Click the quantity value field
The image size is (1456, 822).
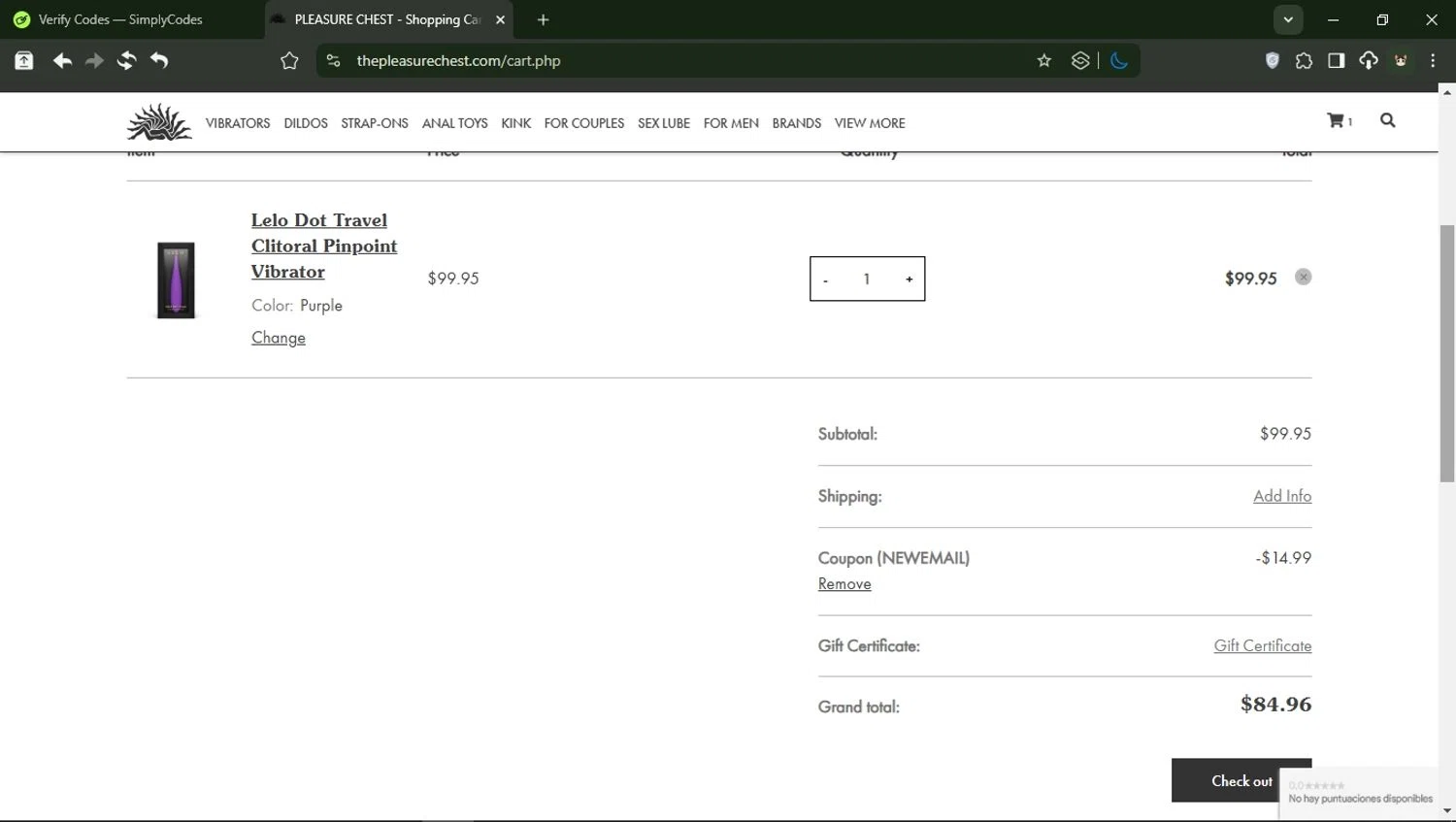867,279
